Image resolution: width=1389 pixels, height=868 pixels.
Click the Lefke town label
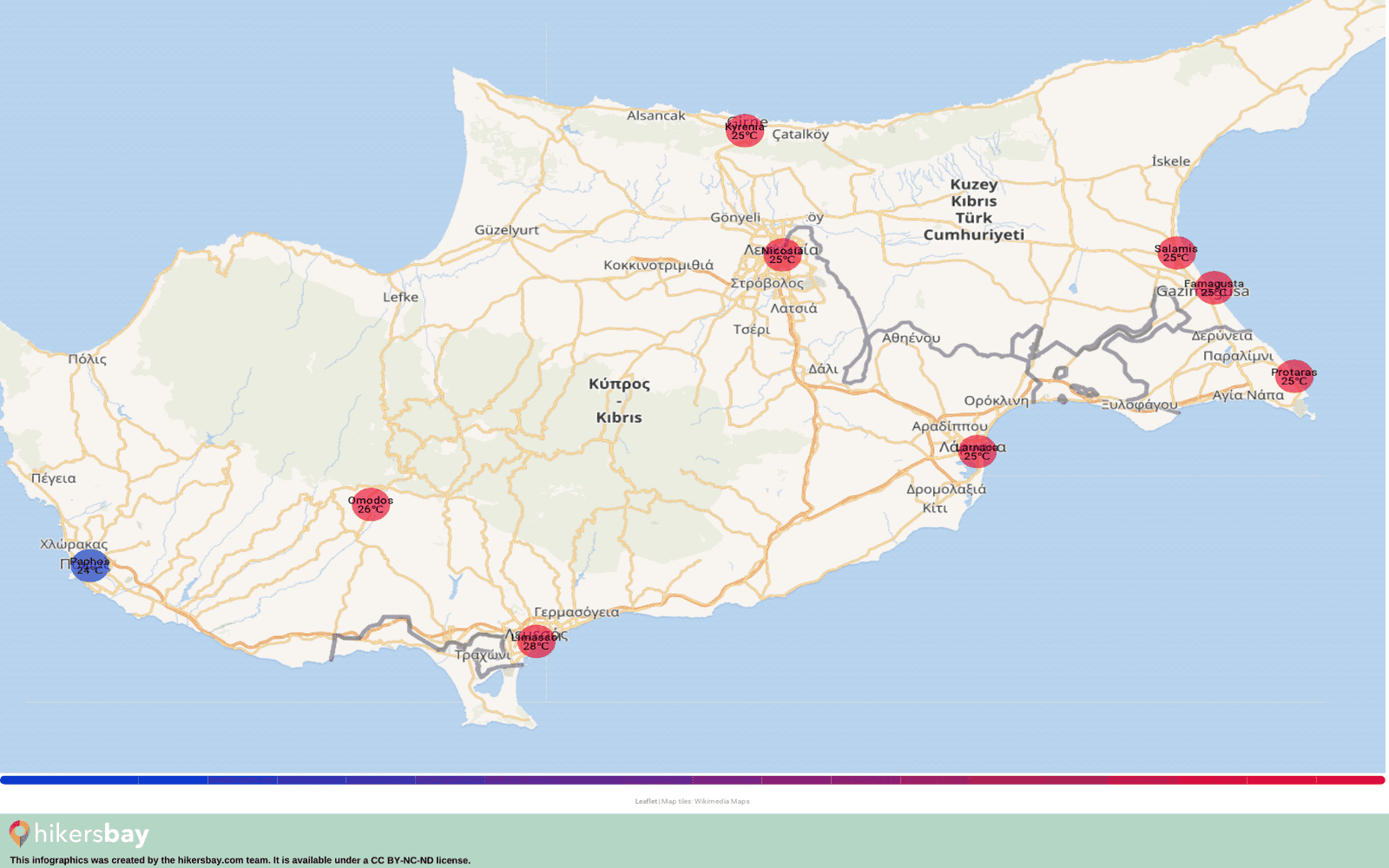pos(400,297)
